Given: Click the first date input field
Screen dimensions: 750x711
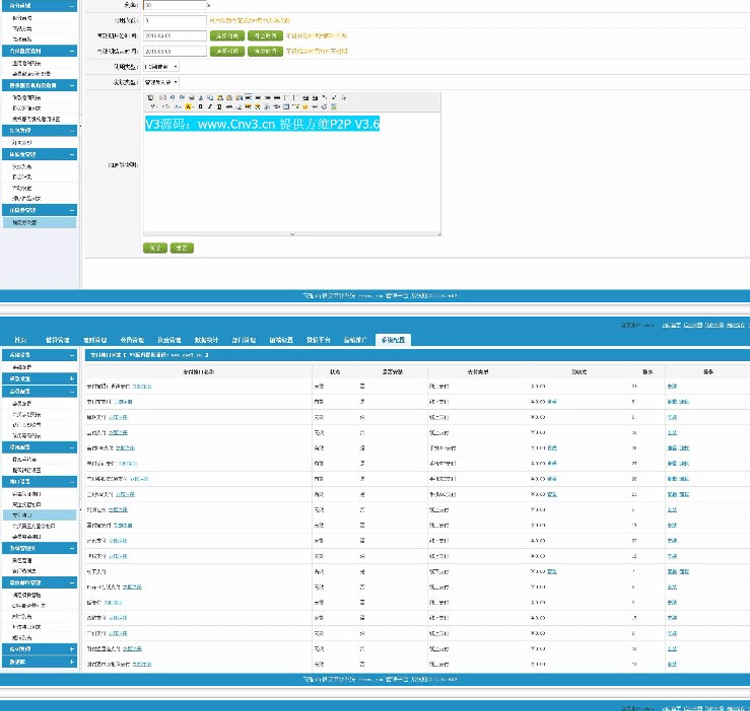Looking at the screenshot, I should (174, 35).
